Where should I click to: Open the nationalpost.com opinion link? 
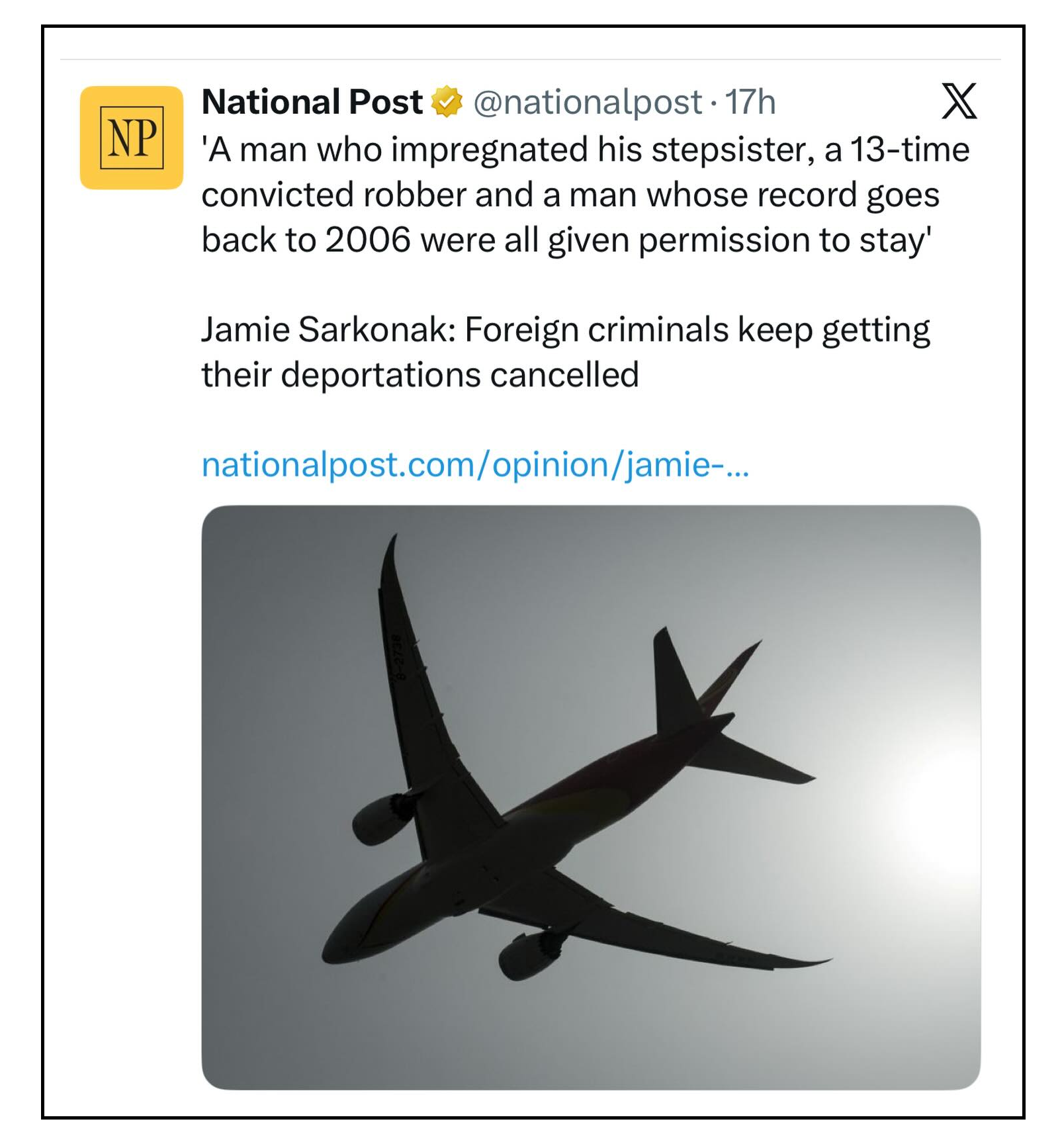[475, 464]
